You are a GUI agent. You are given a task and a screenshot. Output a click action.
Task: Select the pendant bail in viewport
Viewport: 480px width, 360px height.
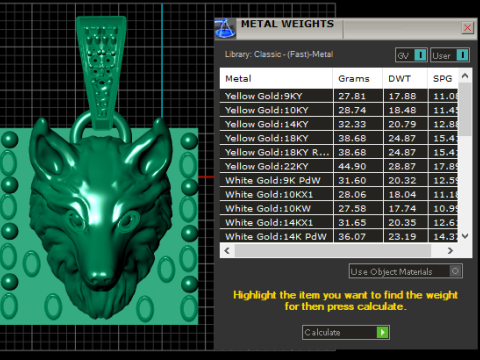[x=102, y=72]
